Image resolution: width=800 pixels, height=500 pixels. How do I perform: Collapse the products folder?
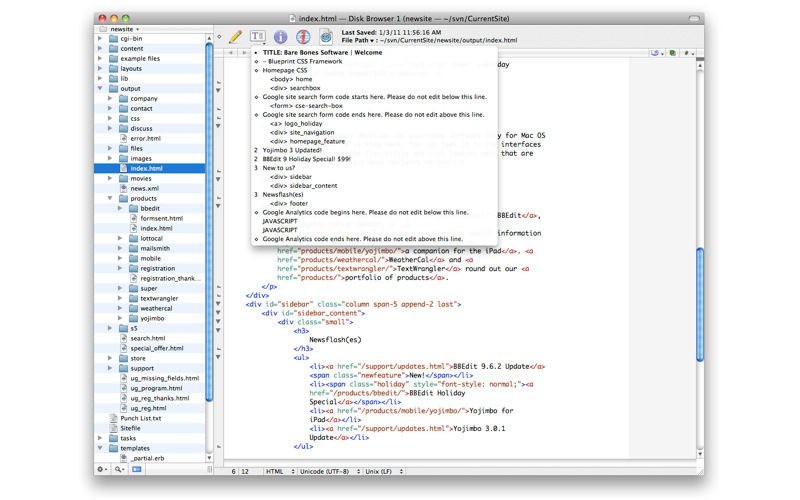[x=110, y=198]
